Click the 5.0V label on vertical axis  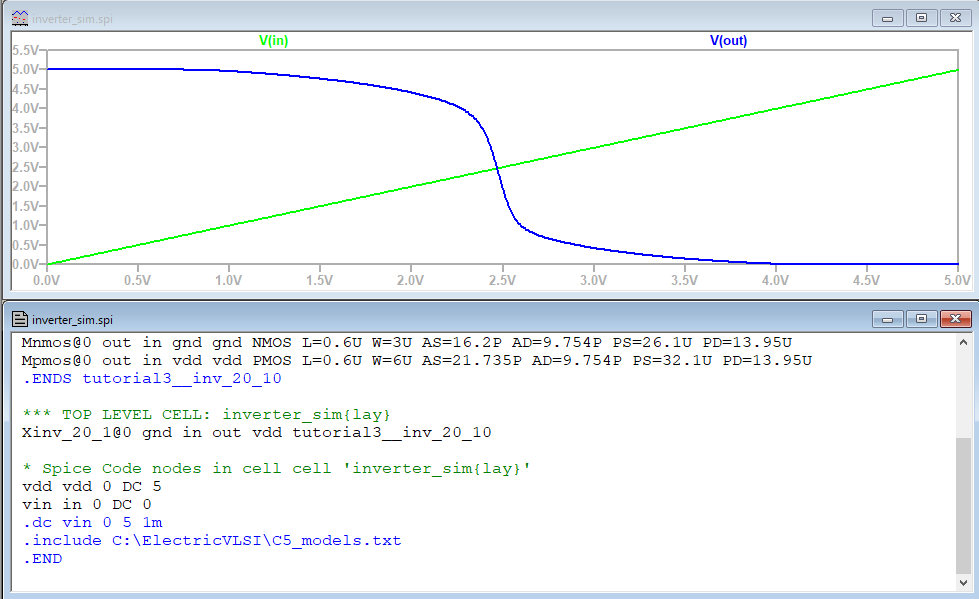point(25,69)
